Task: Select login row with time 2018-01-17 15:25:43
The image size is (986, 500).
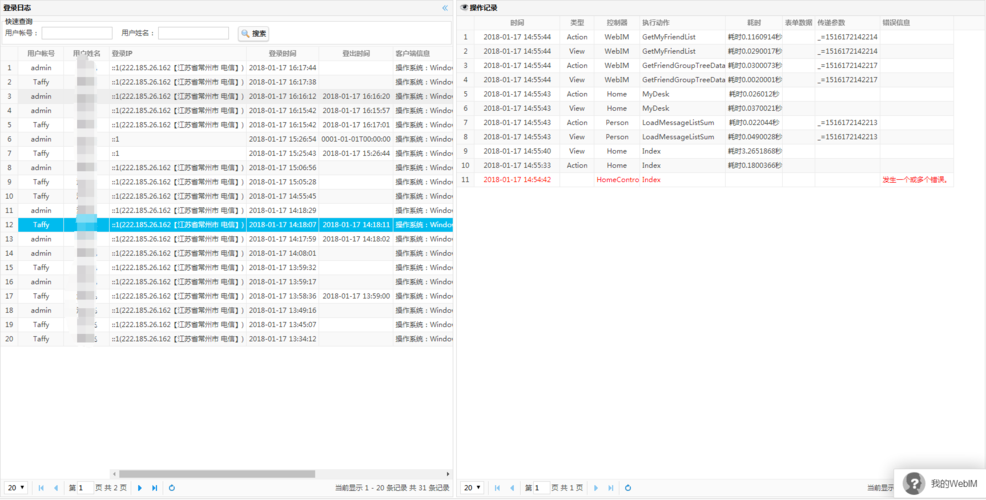Action: (226, 153)
